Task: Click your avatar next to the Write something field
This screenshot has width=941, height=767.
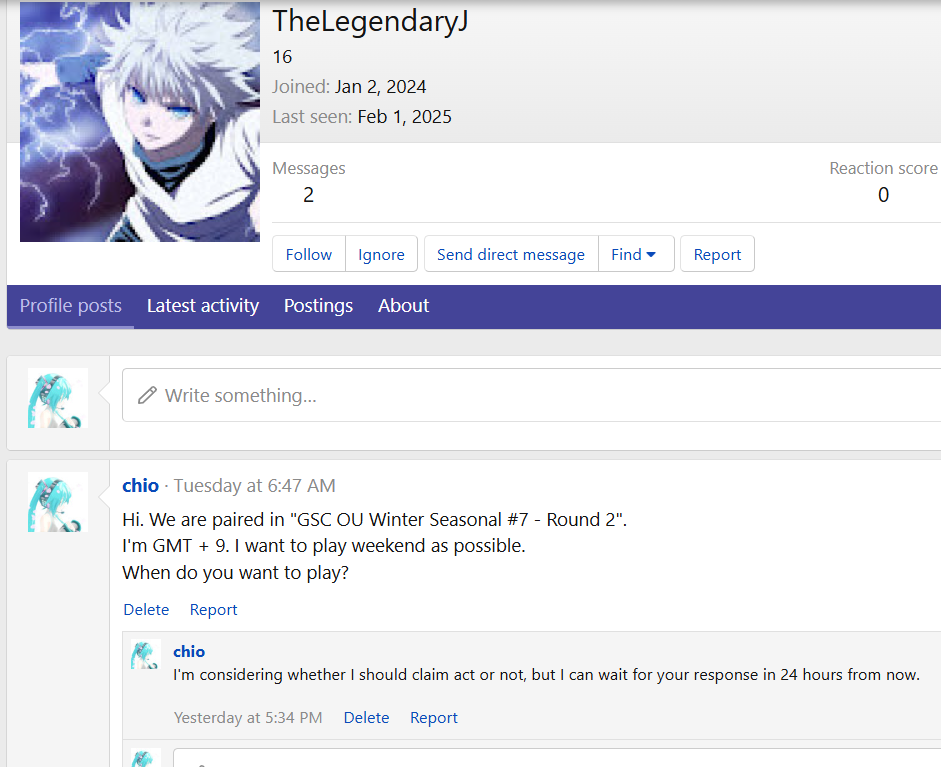Action: [x=58, y=398]
